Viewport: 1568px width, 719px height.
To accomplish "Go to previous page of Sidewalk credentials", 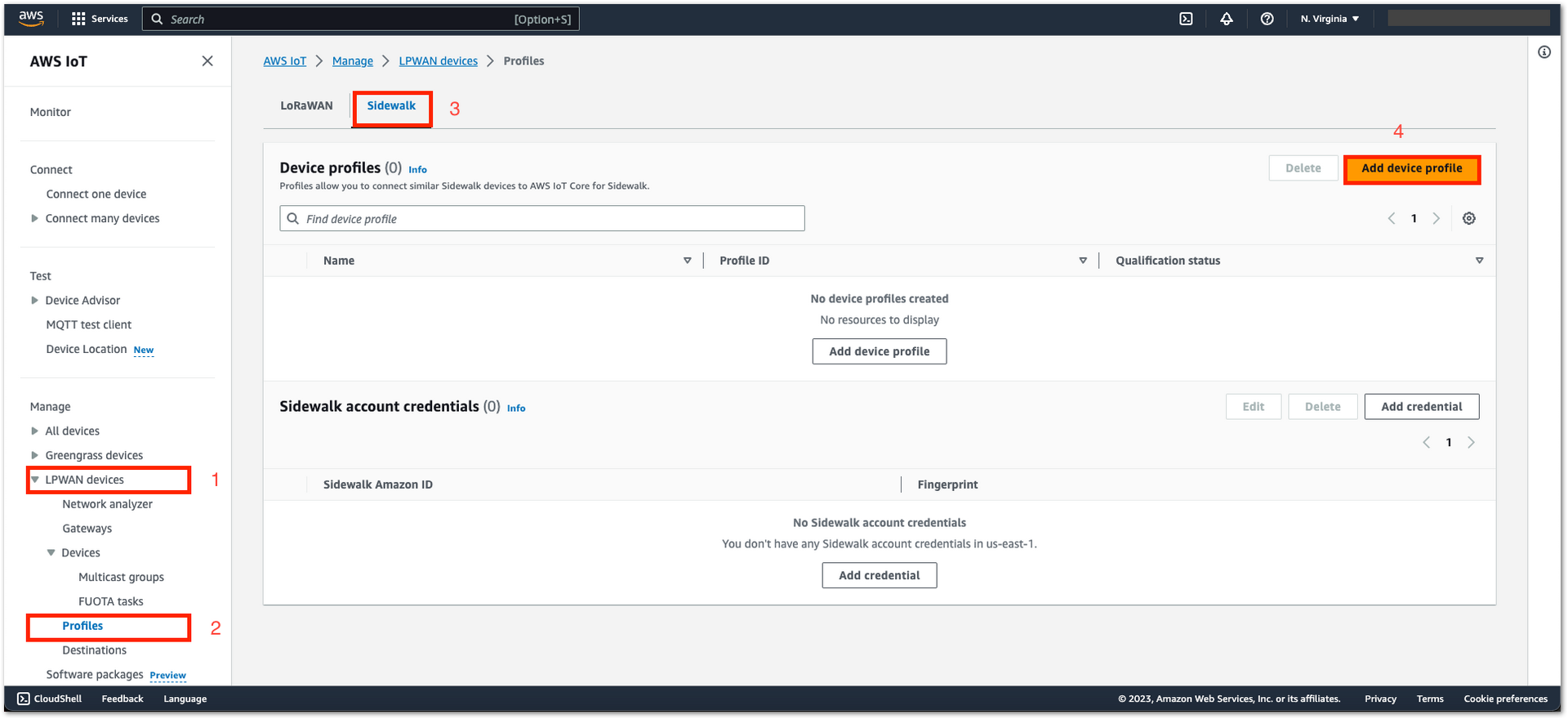I will 1427,442.
